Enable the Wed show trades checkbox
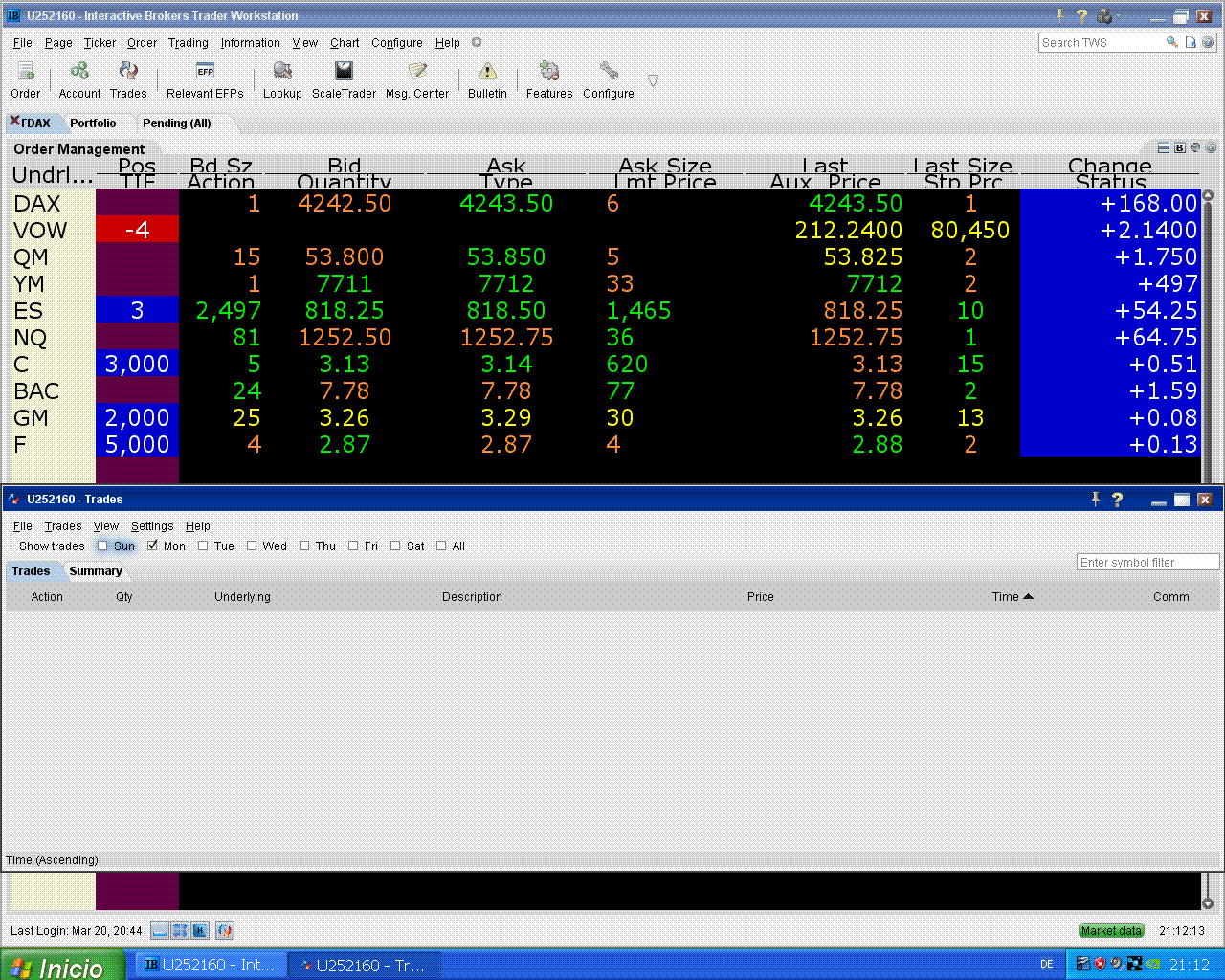Screen dimensions: 1225x980 pyautogui.click(x=252, y=546)
